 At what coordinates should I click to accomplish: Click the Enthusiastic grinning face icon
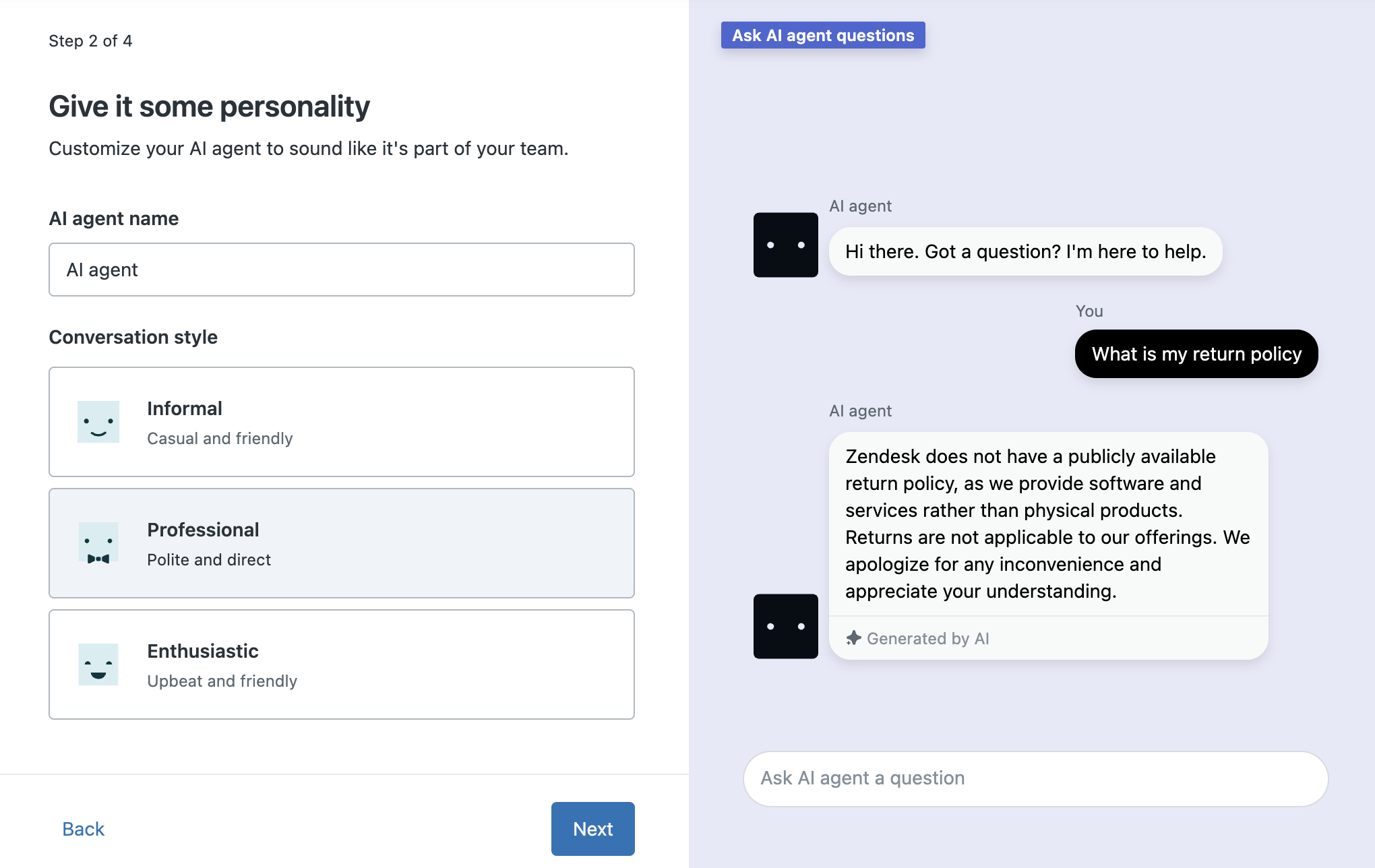click(98, 664)
